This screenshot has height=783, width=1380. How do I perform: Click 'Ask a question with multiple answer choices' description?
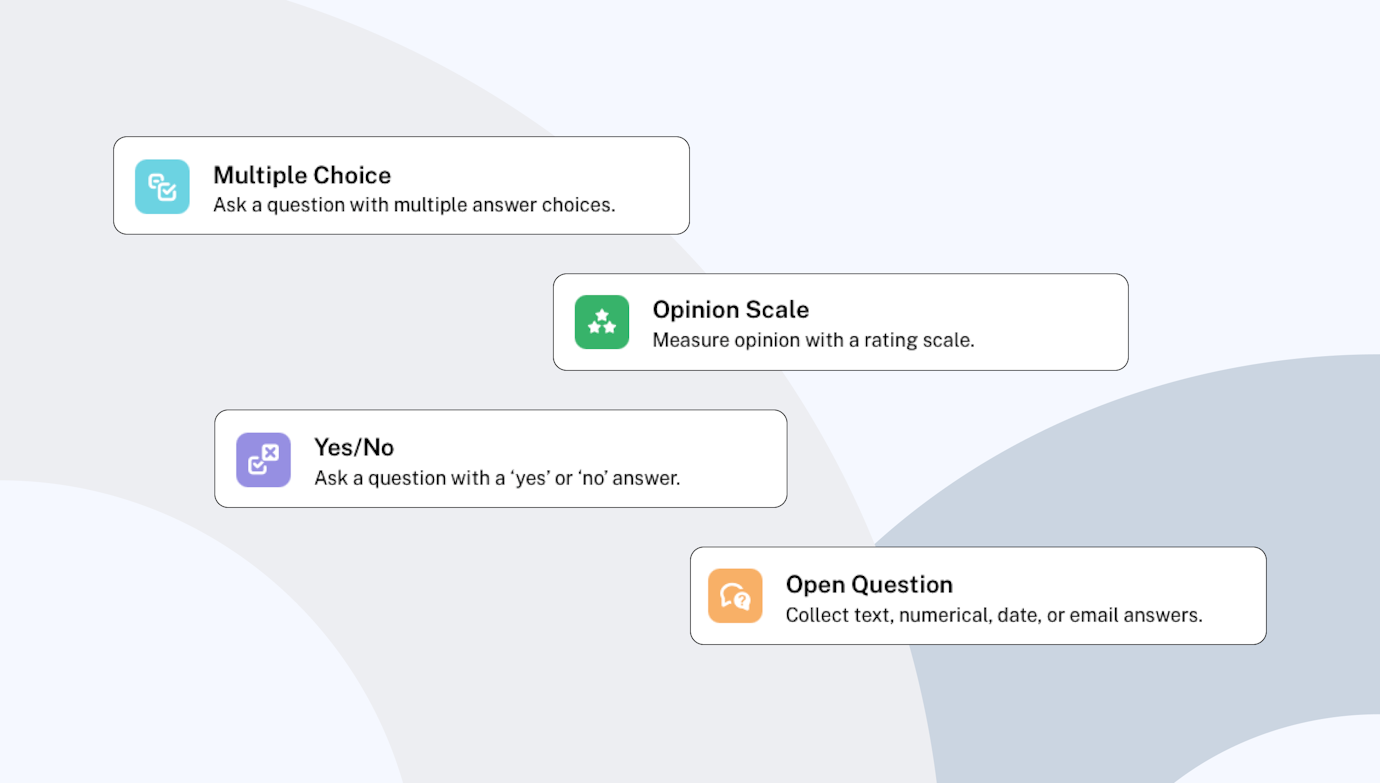pyautogui.click(x=414, y=205)
